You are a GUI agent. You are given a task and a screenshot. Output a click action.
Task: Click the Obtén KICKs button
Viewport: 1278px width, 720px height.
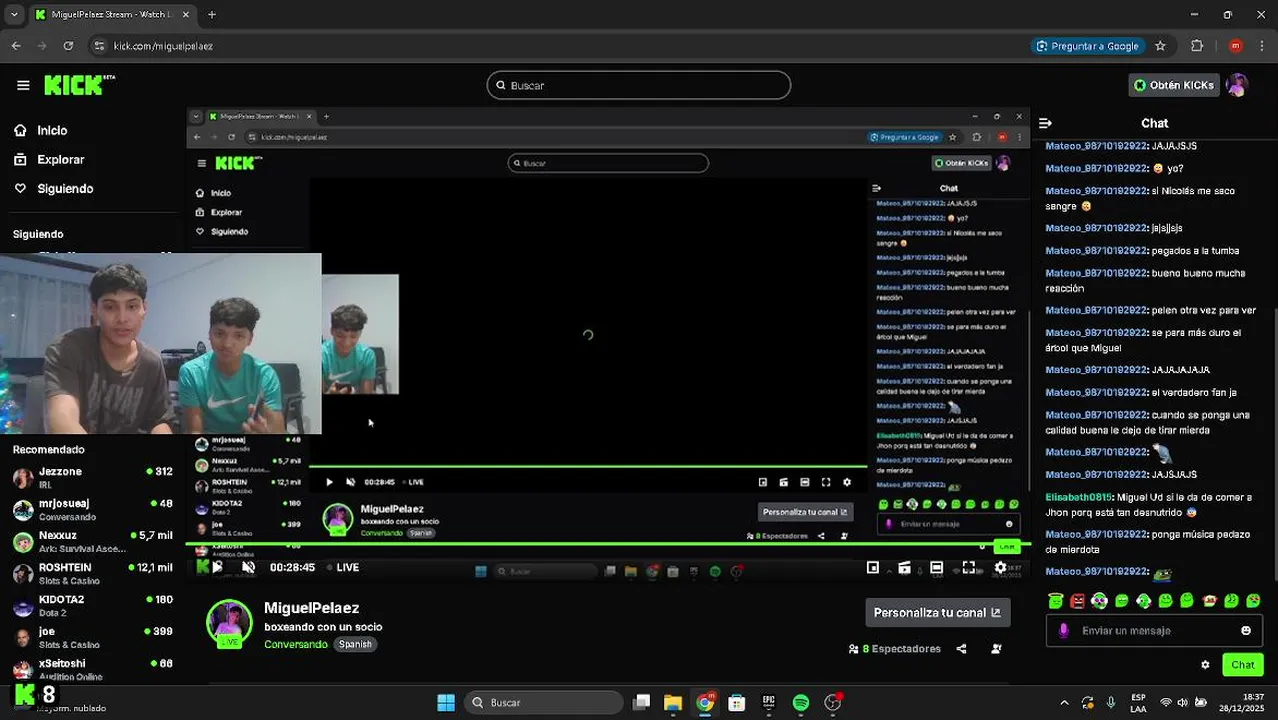pos(1174,85)
